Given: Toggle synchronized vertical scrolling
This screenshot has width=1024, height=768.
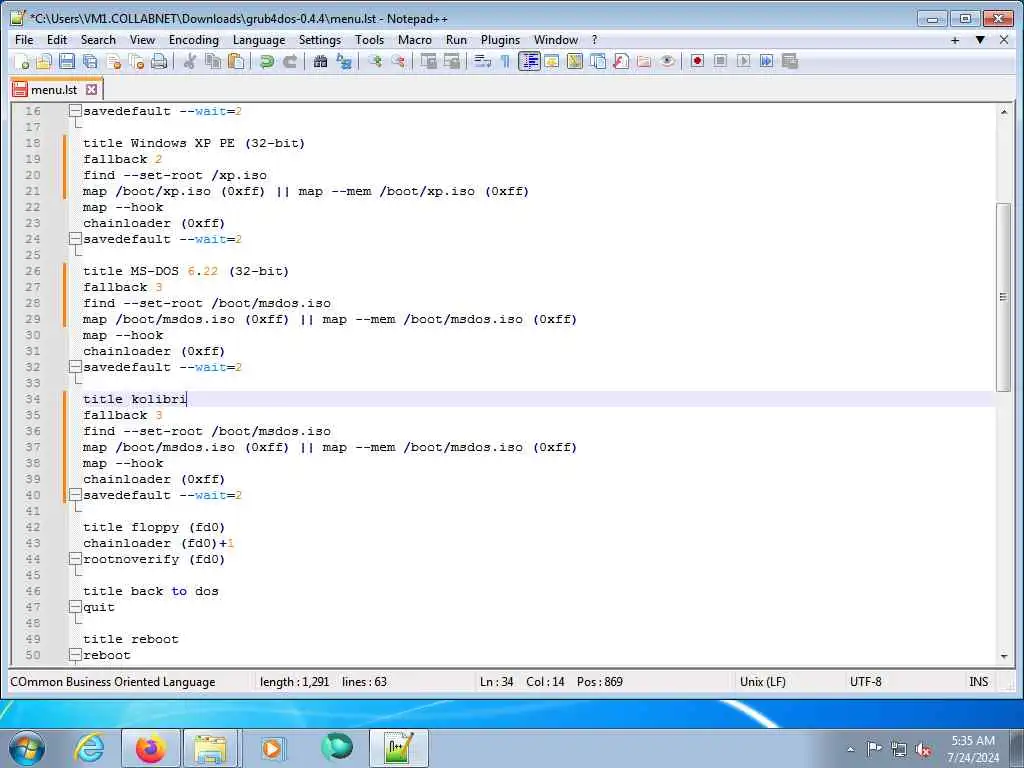Looking at the screenshot, I should [x=428, y=61].
